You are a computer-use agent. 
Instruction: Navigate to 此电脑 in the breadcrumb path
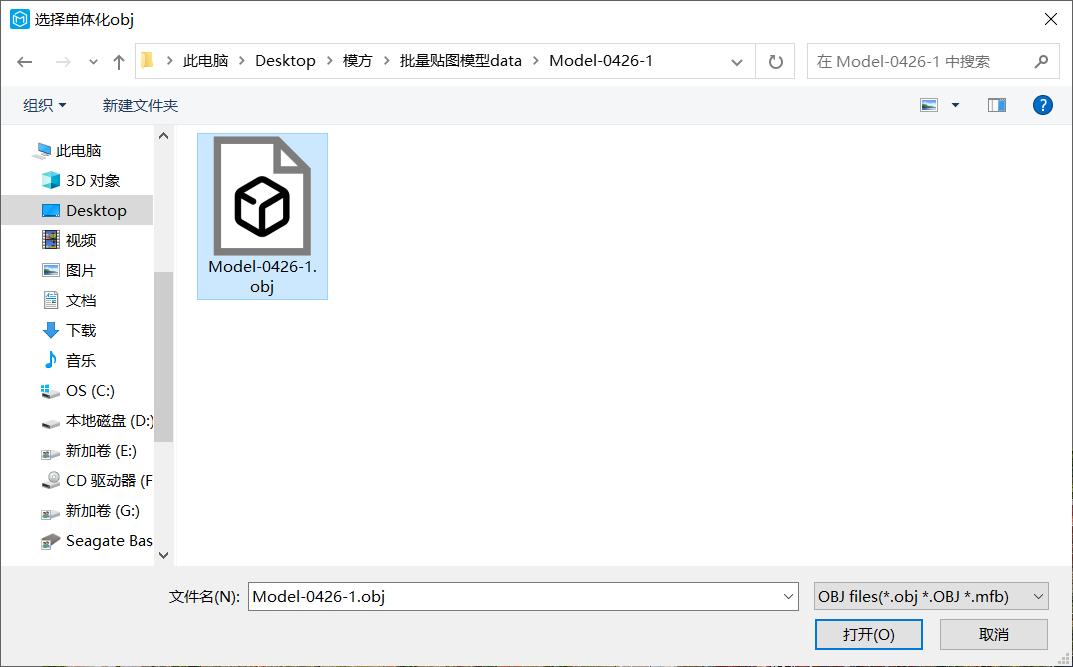click(x=205, y=61)
